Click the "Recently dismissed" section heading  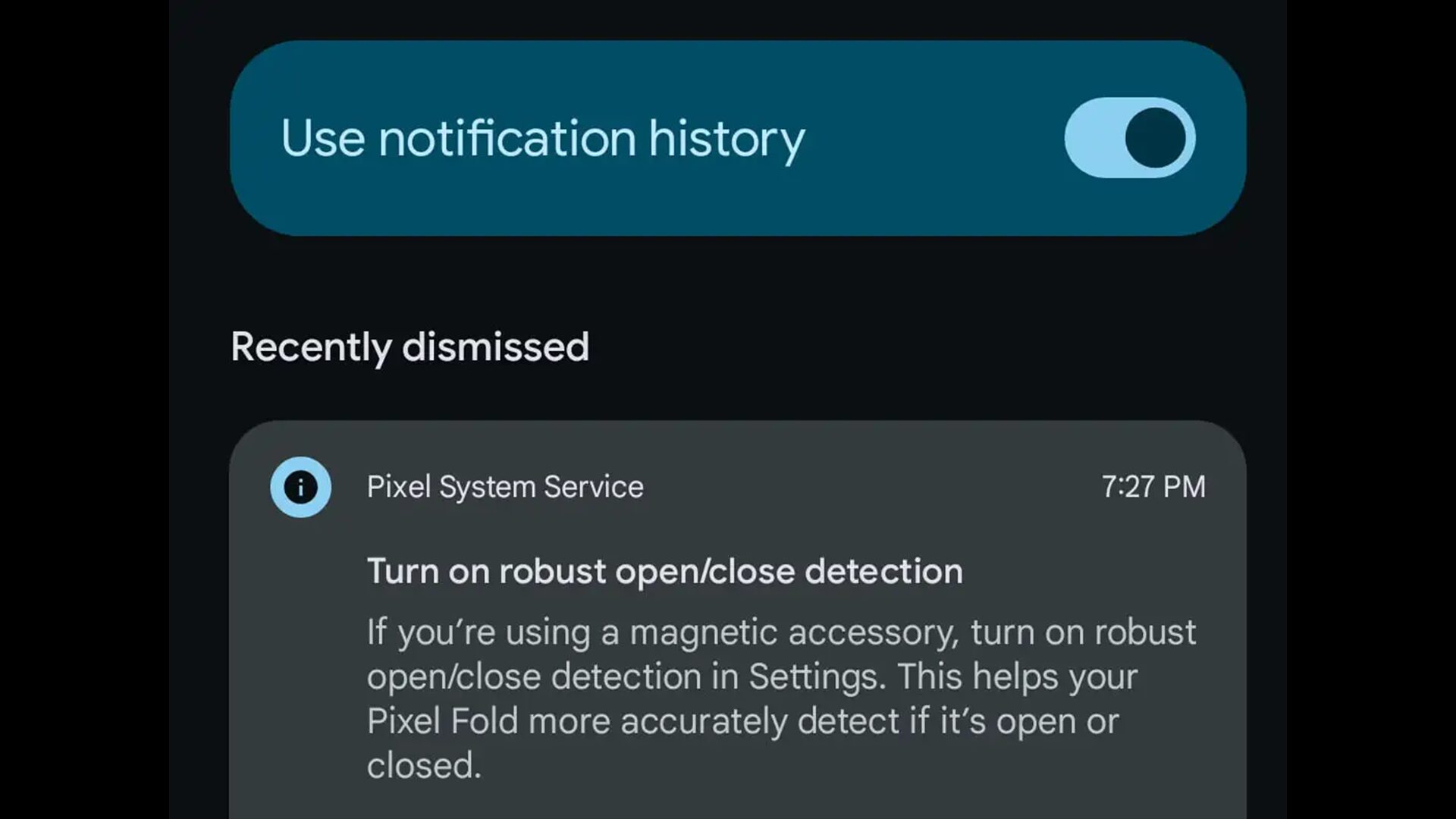pos(409,347)
